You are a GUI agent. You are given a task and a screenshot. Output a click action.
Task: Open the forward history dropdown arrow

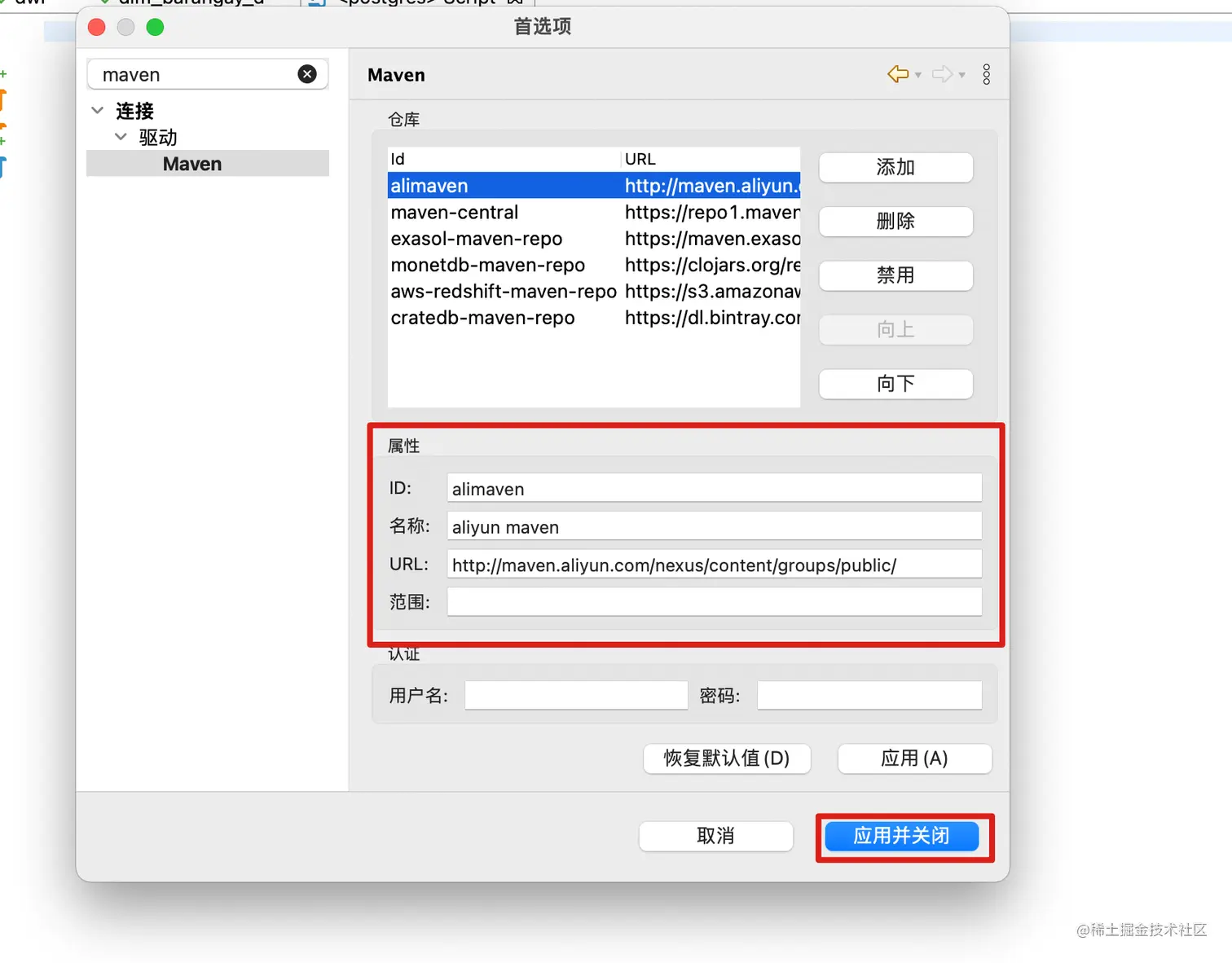click(x=962, y=75)
